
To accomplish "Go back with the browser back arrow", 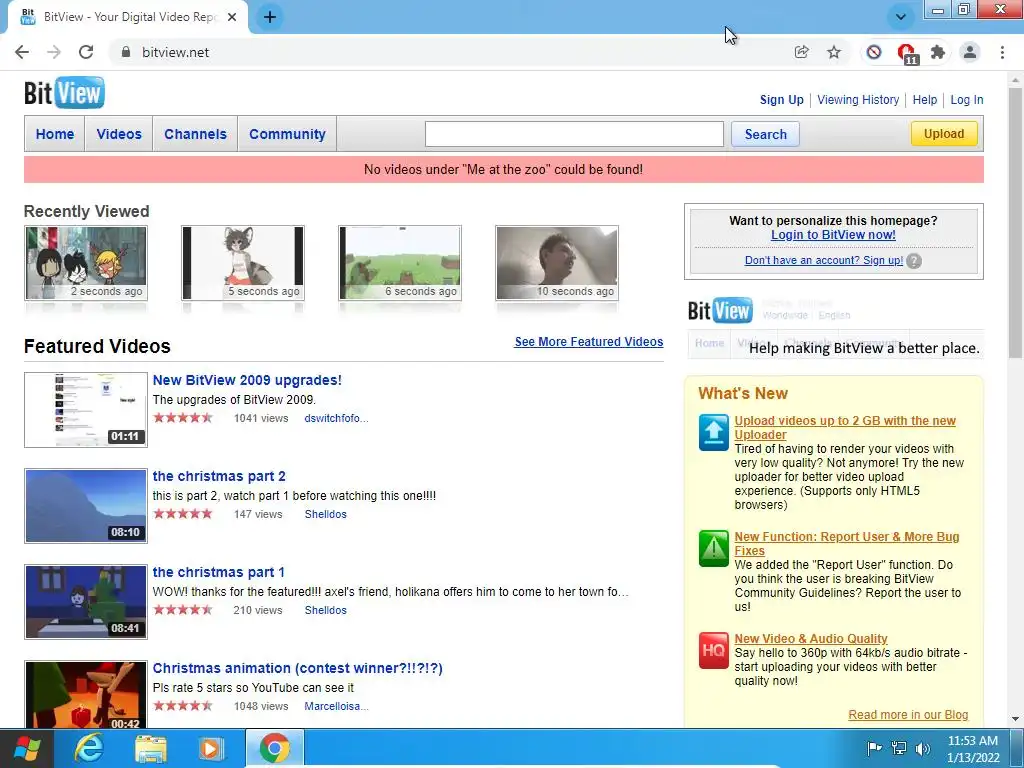I will point(22,52).
